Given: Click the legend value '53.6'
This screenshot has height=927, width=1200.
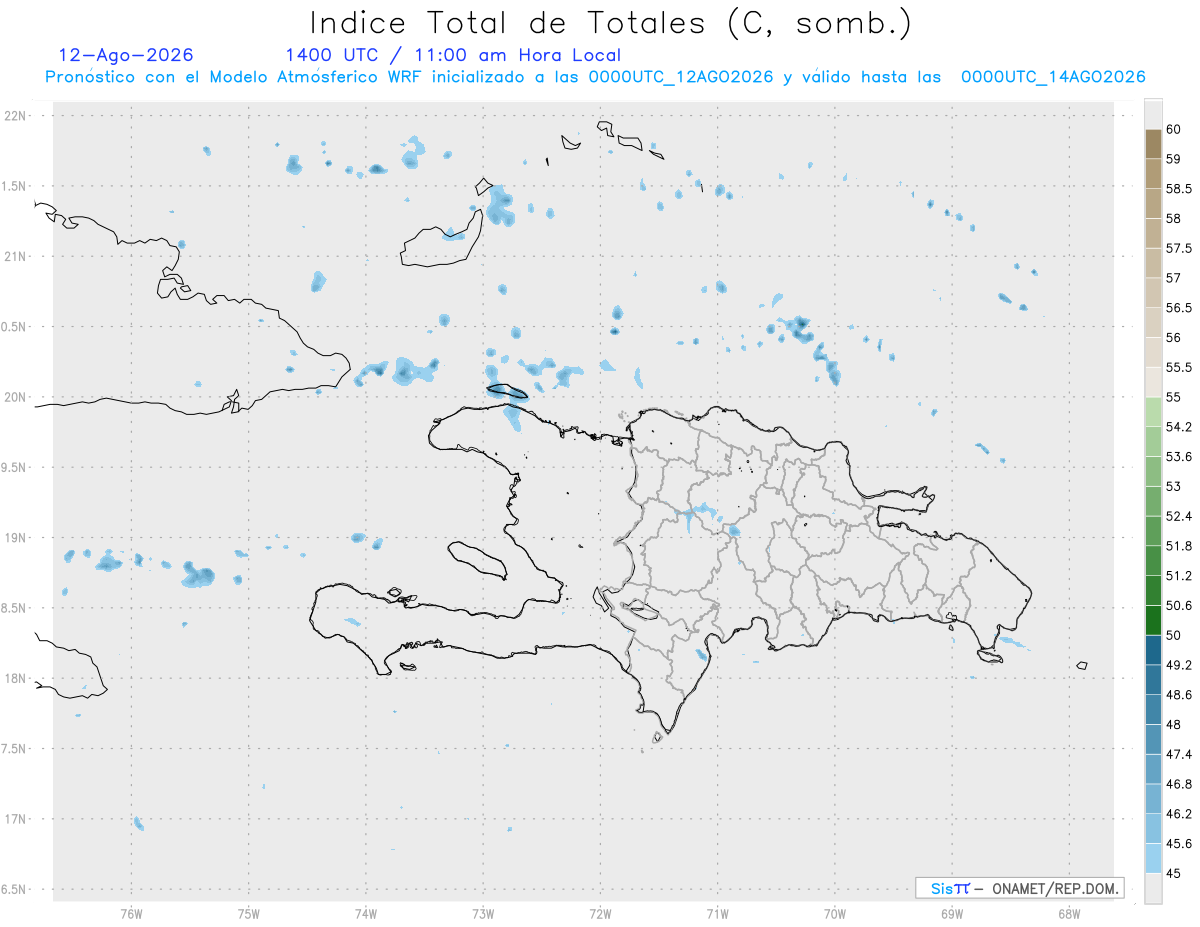Looking at the screenshot, I should click(1179, 457).
